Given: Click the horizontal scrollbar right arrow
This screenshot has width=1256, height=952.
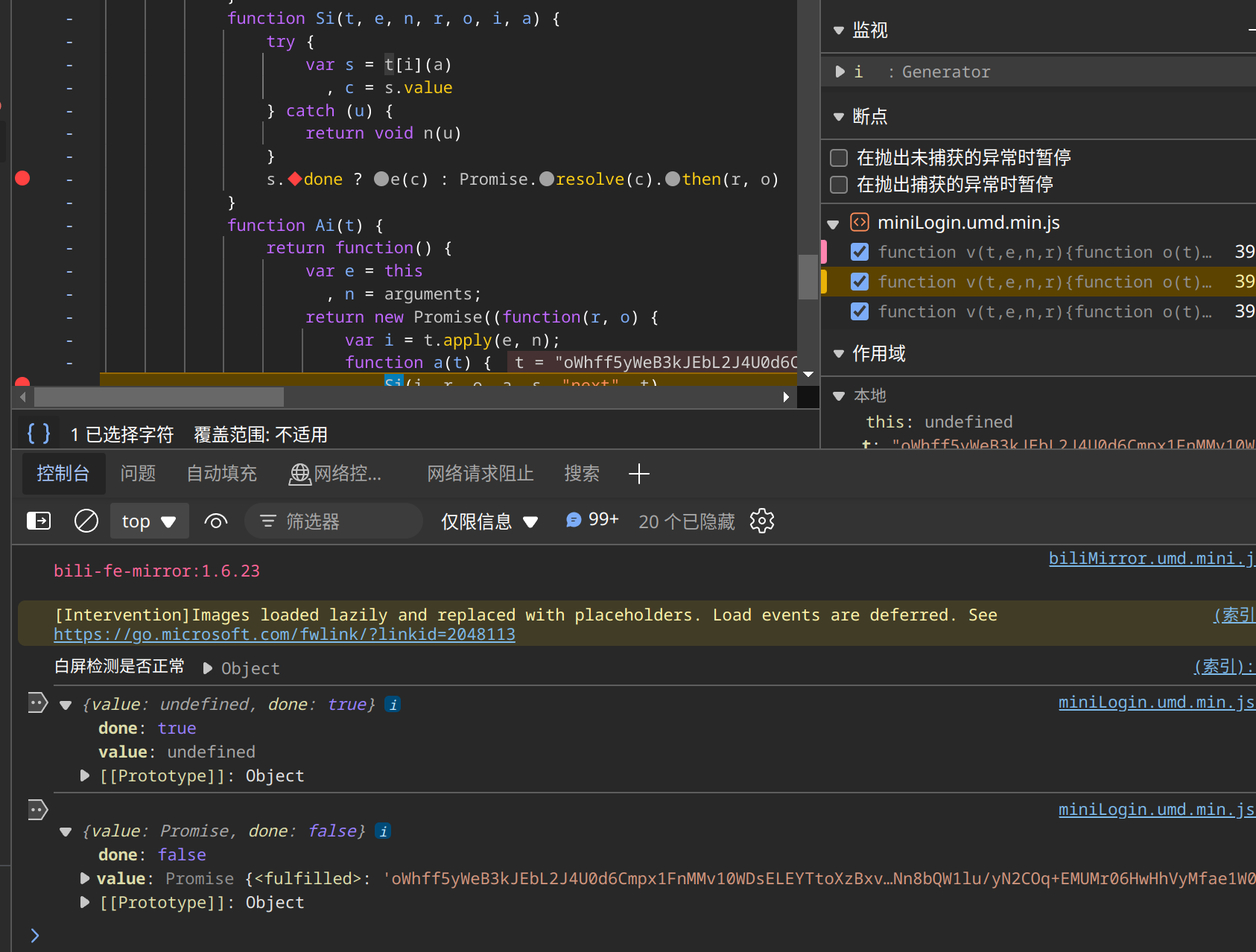Looking at the screenshot, I should 786,397.
